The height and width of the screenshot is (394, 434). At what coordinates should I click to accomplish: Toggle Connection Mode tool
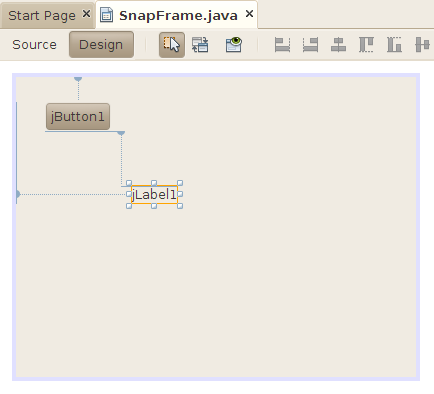click(x=200, y=45)
